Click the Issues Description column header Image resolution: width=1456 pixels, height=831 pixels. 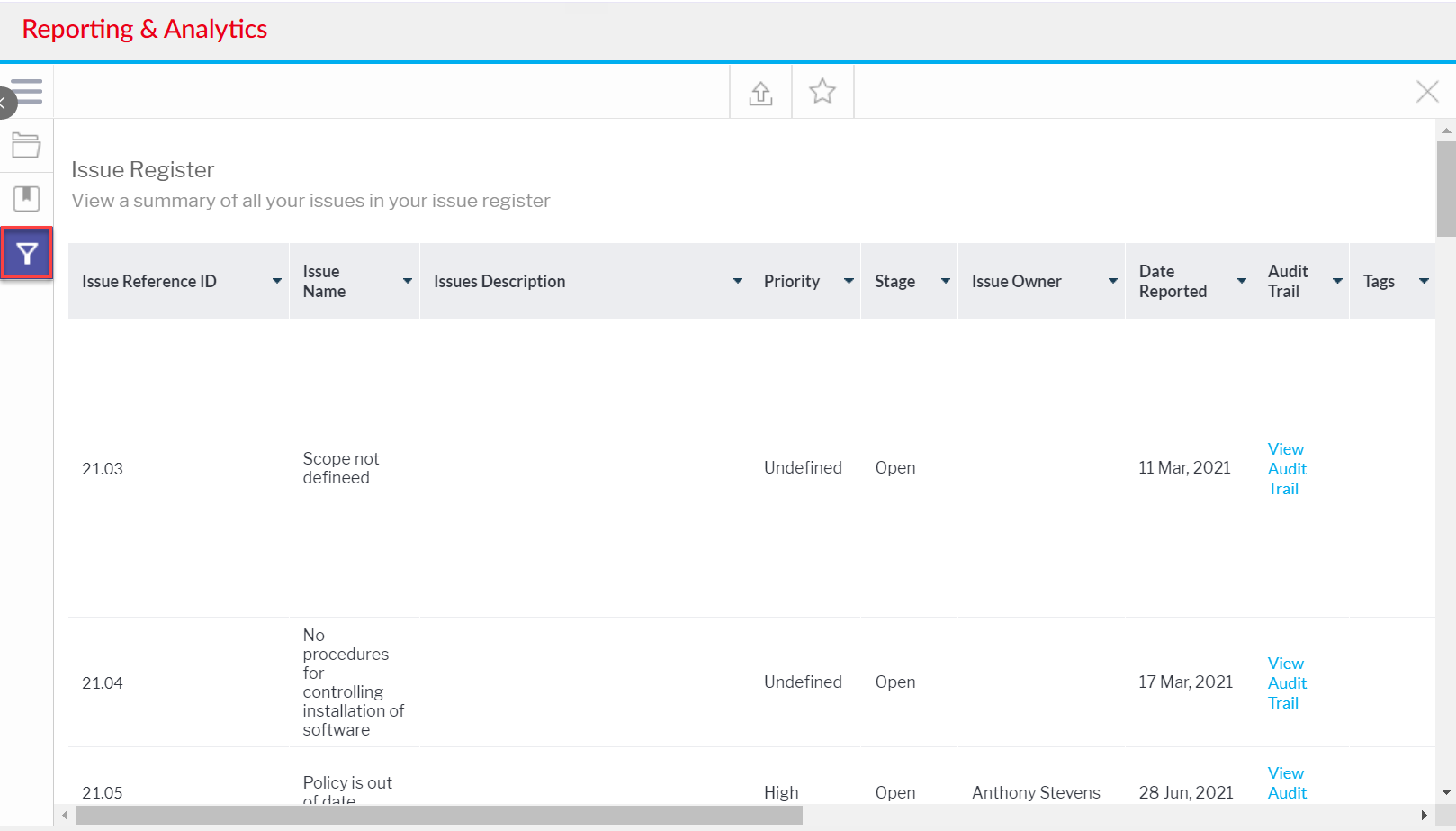tap(499, 282)
